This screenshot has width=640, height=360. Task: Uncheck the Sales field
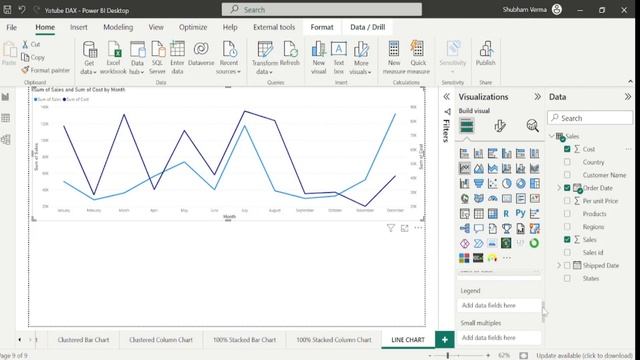[x=567, y=240]
